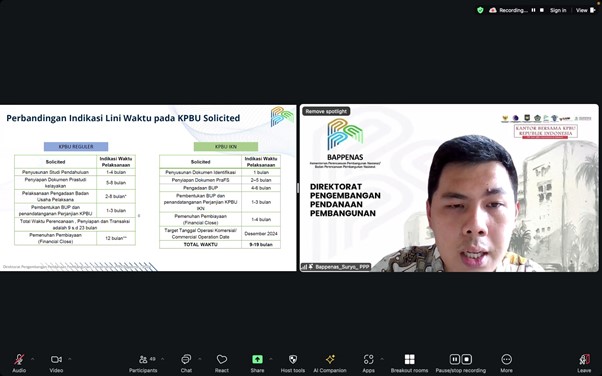Unmute audio with the microphone icon
The width and height of the screenshot is (602, 376).
coord(19,359)
